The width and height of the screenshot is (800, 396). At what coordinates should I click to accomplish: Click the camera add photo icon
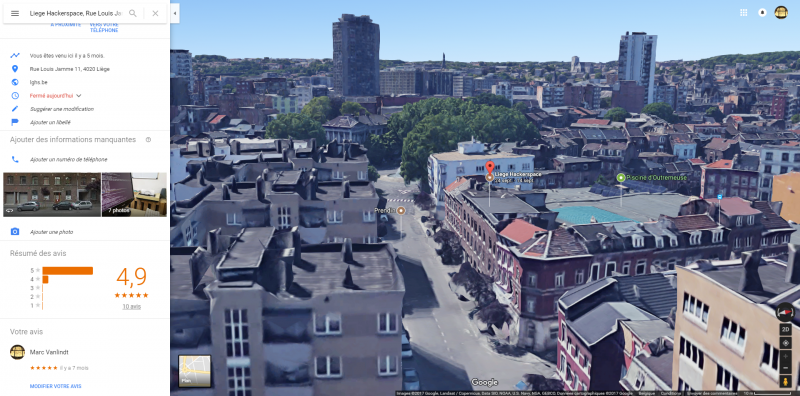(x=15, y=232)
